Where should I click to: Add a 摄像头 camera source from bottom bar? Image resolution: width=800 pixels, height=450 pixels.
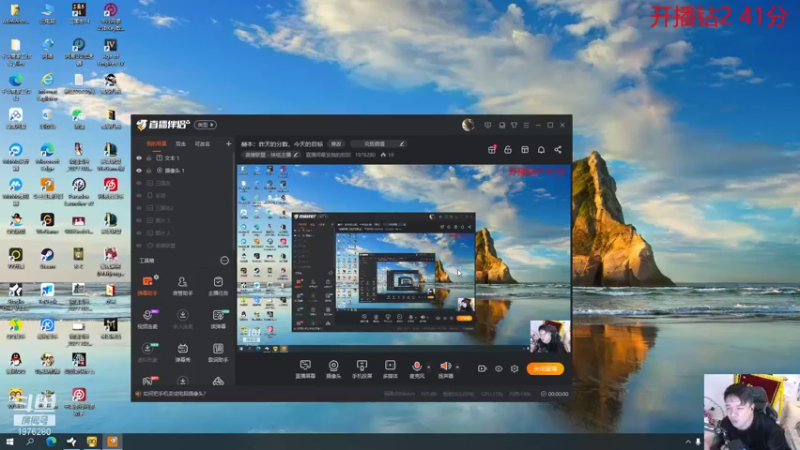pos(333,368)
